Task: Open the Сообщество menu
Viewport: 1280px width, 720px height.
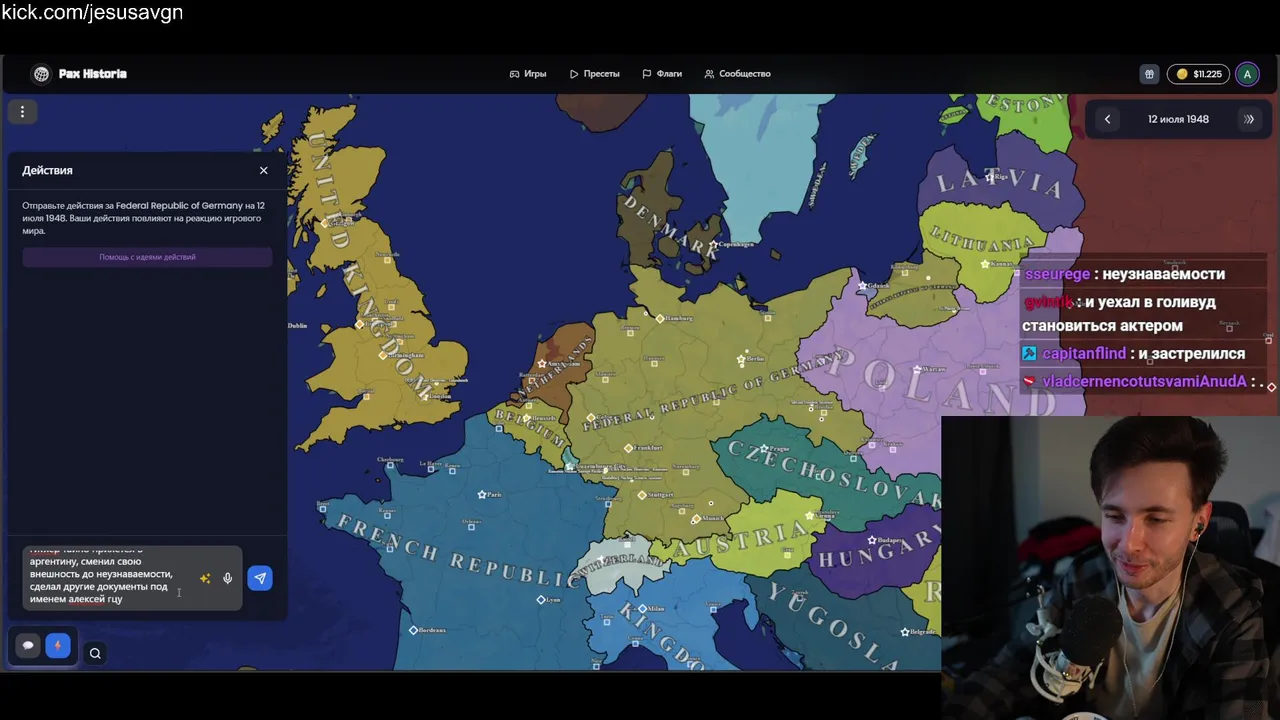Action: (738, 74)
